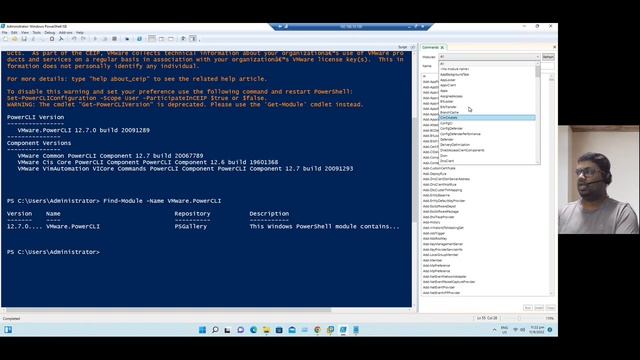Open the Widgets icon on taskbar
This screenshot has width=640, height=360.
[x=8, y=329]
